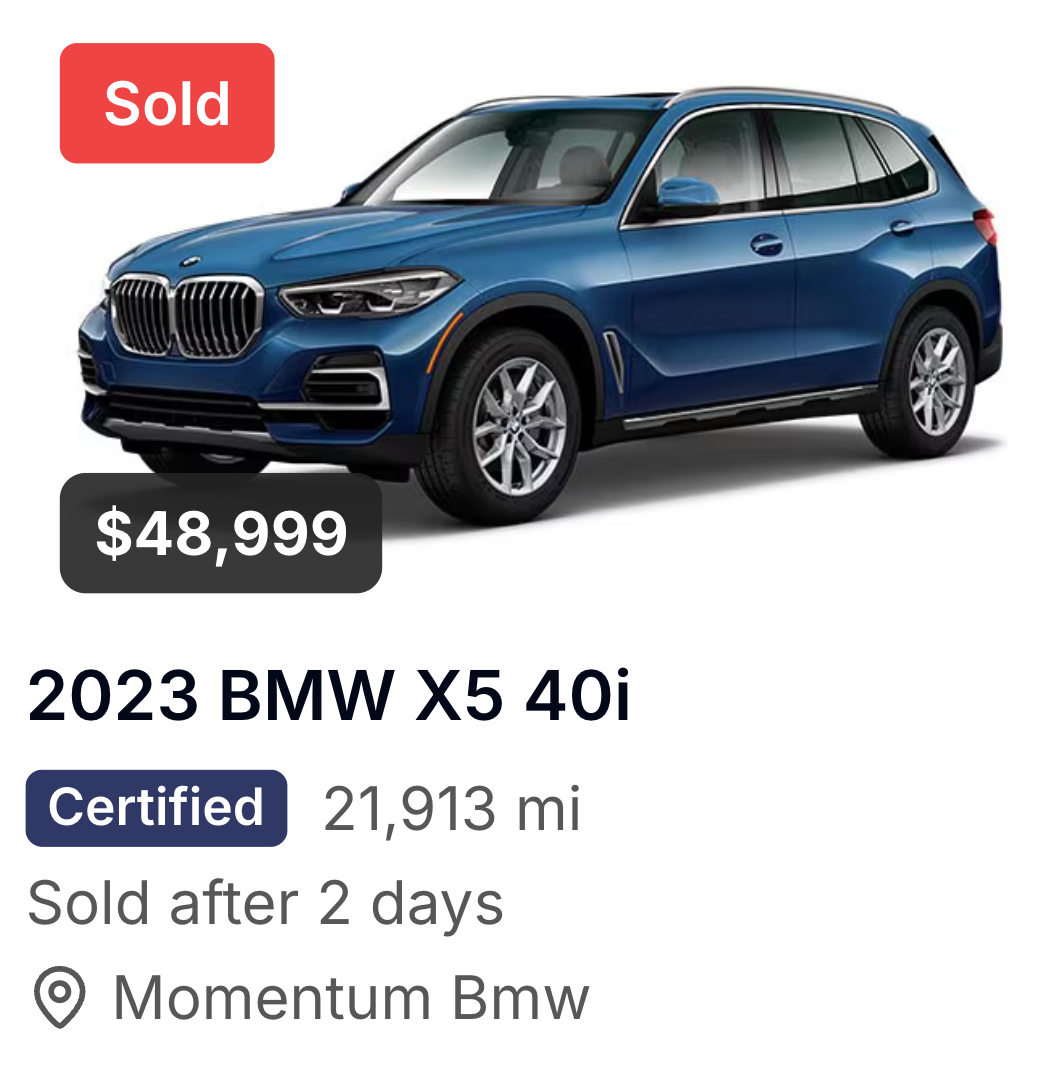Click the BMW emblem on the hood

pyautogui.click(x=190, y=261)
